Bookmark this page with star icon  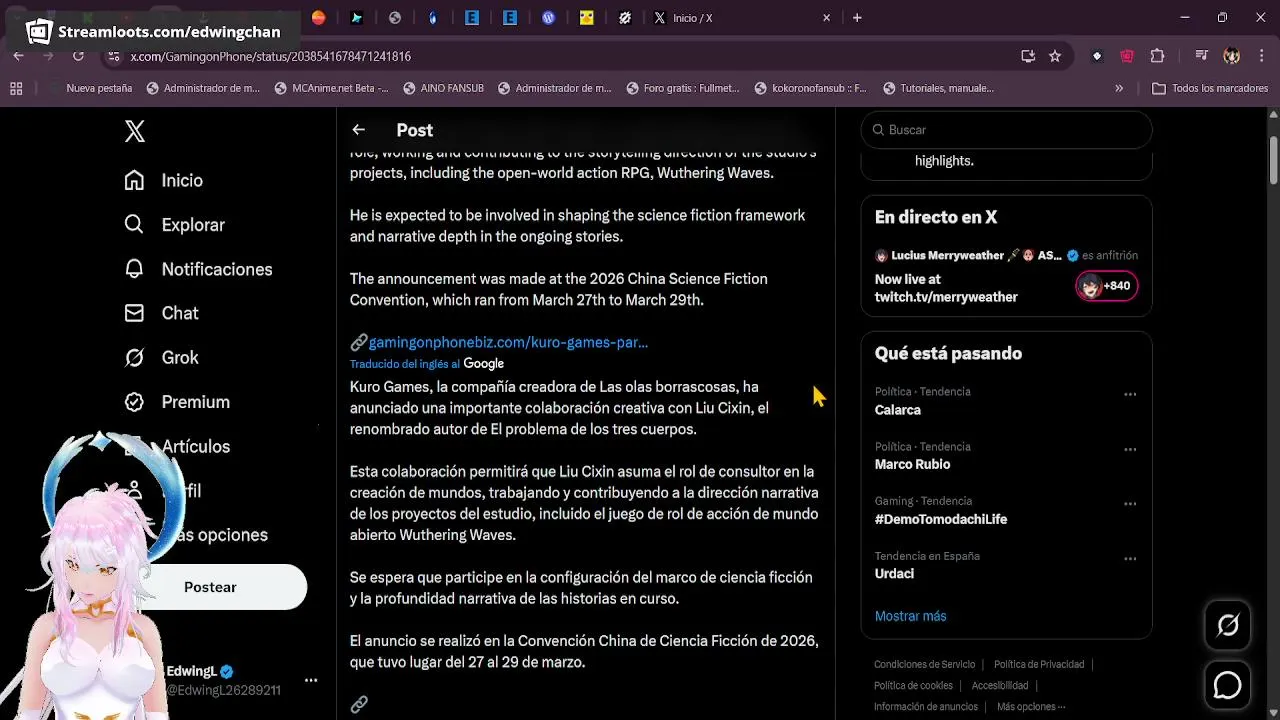(x=1055, y=56)
